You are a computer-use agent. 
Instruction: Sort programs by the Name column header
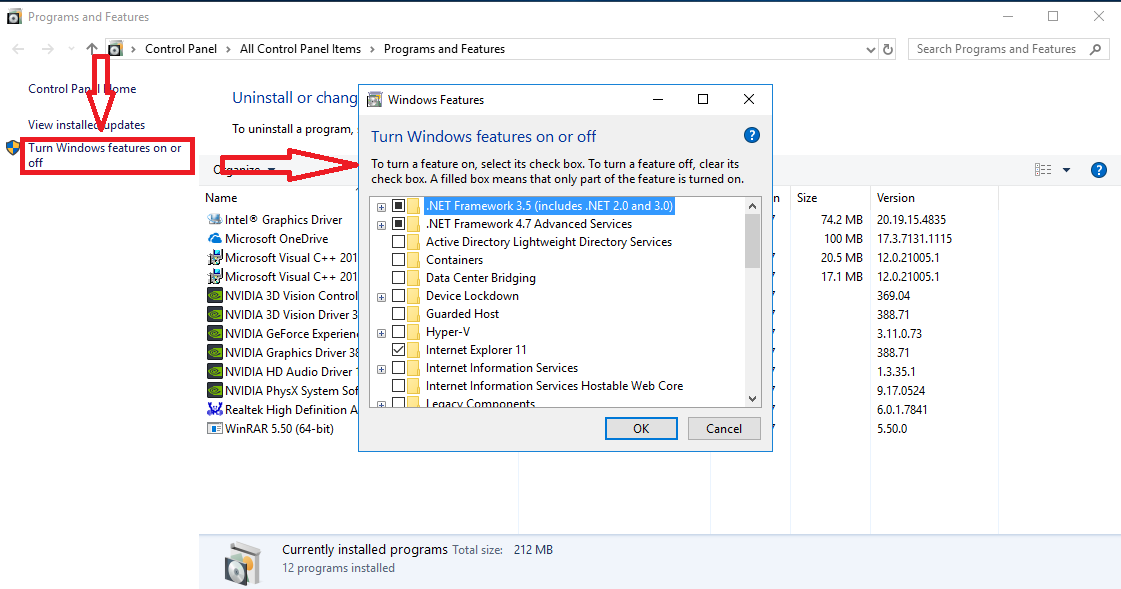click(x=221, y=198)
